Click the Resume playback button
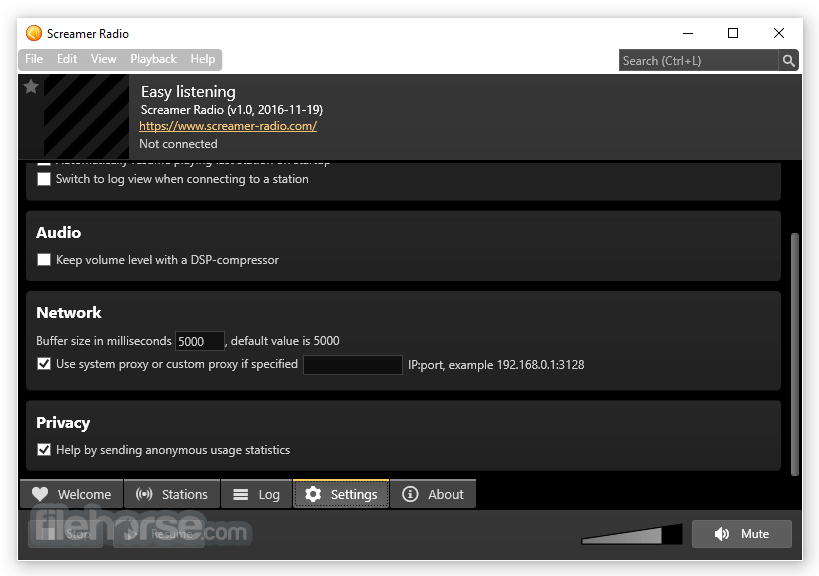Image resolution: width=819 pixels, height=576 pixels. 159,534
